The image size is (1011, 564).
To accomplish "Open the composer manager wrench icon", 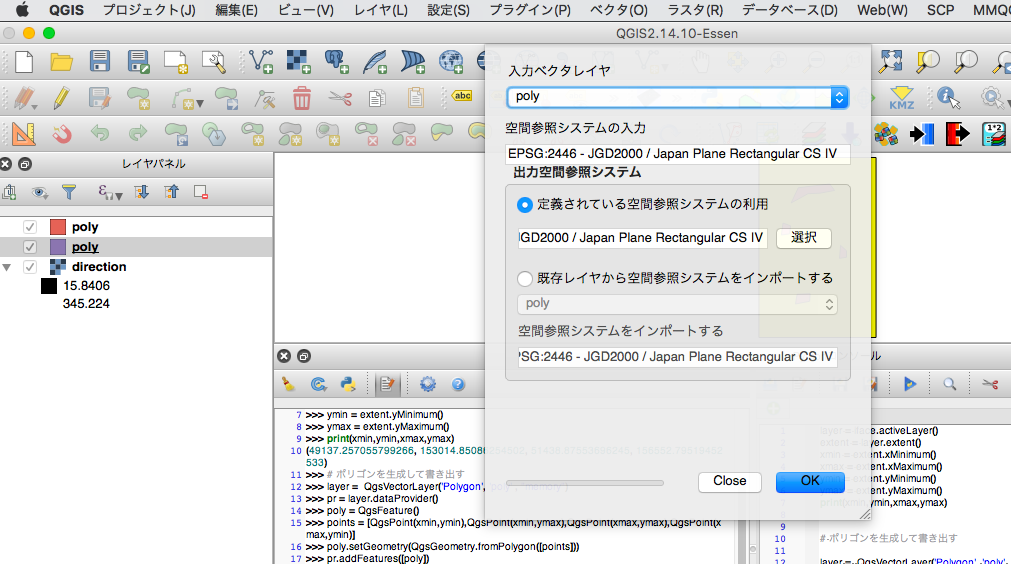I will point(213,61).
